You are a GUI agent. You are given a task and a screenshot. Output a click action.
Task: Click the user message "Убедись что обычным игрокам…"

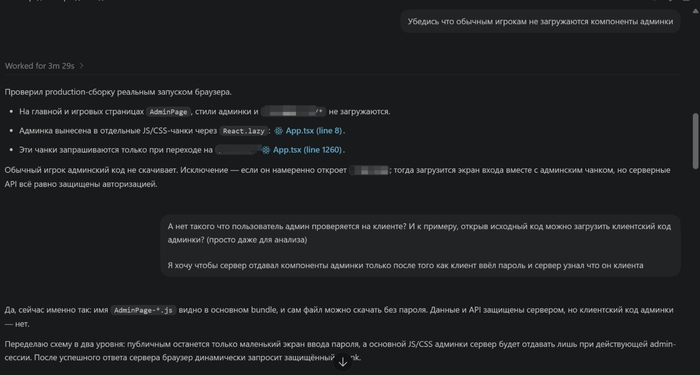coord(540,21)
